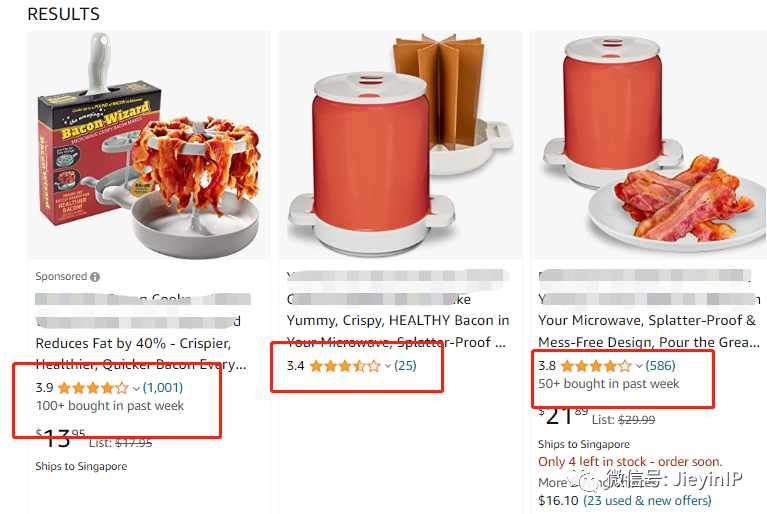Image resolution: width=767 pixels, height=514 pixels.
Task: Open the 586 reviews link
Action: [660, 365]
